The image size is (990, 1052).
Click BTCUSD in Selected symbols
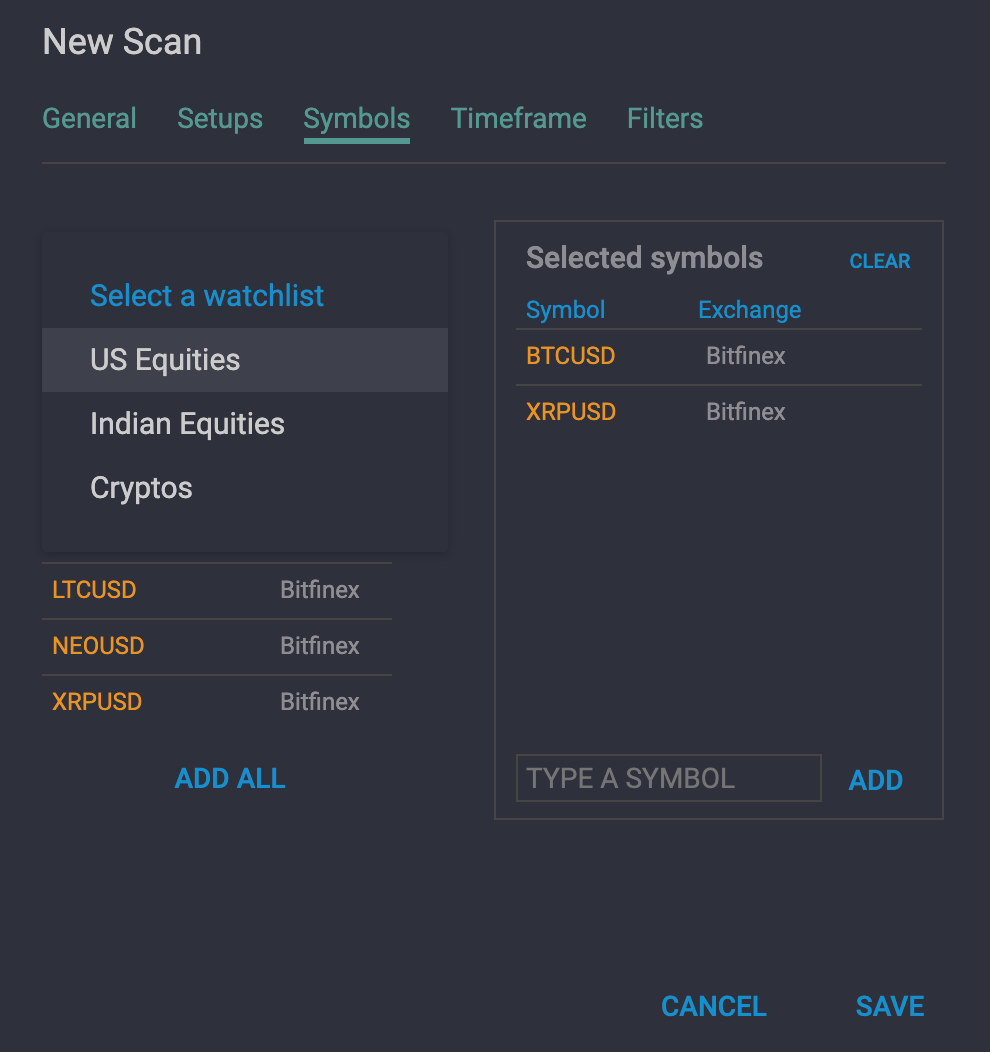571,356
